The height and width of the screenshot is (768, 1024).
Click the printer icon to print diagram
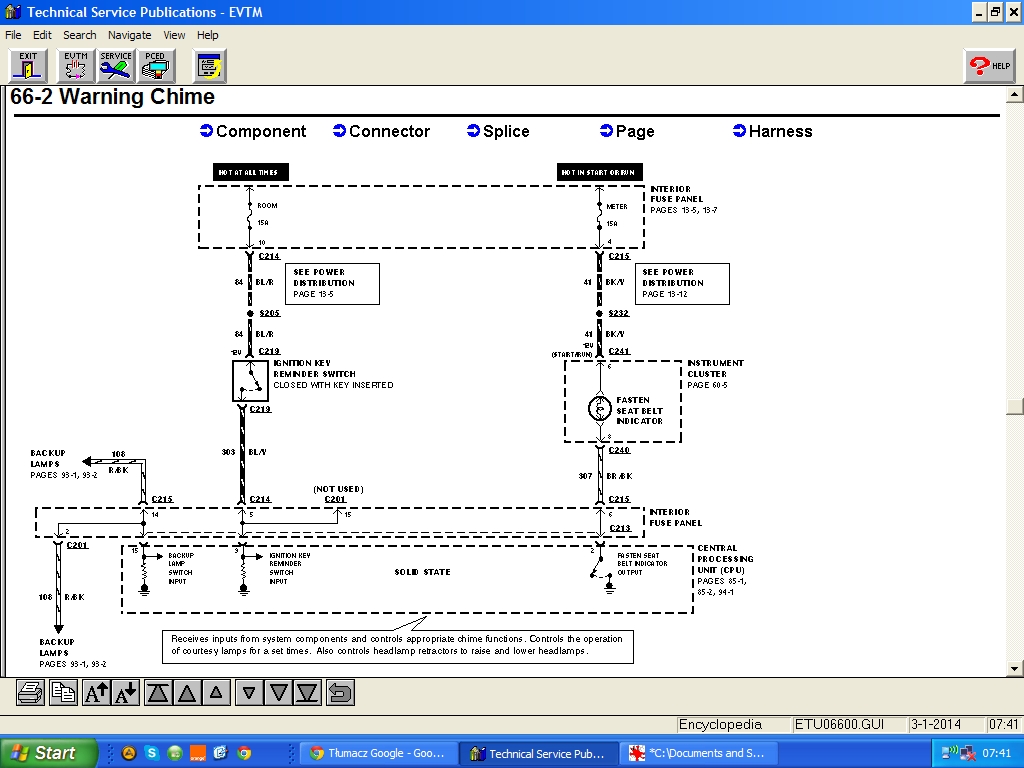click(31, 692)
